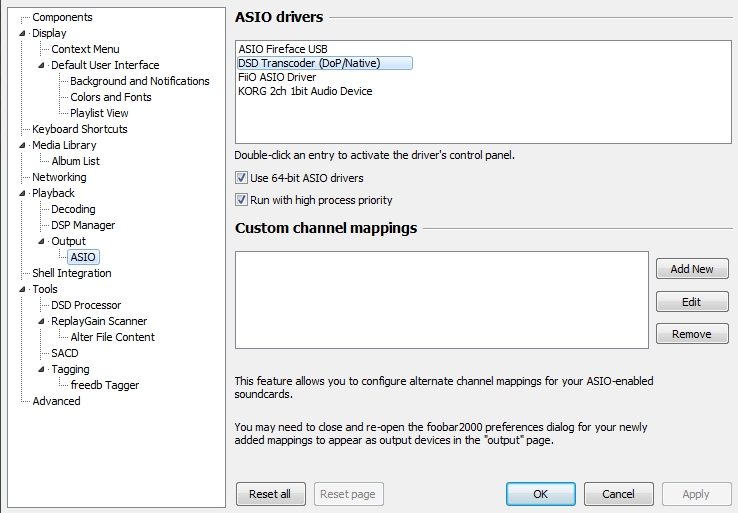This screenshot has width=738, height=513.
Task: Select ASIO Fireface USB driver
Action: point(282,49)
